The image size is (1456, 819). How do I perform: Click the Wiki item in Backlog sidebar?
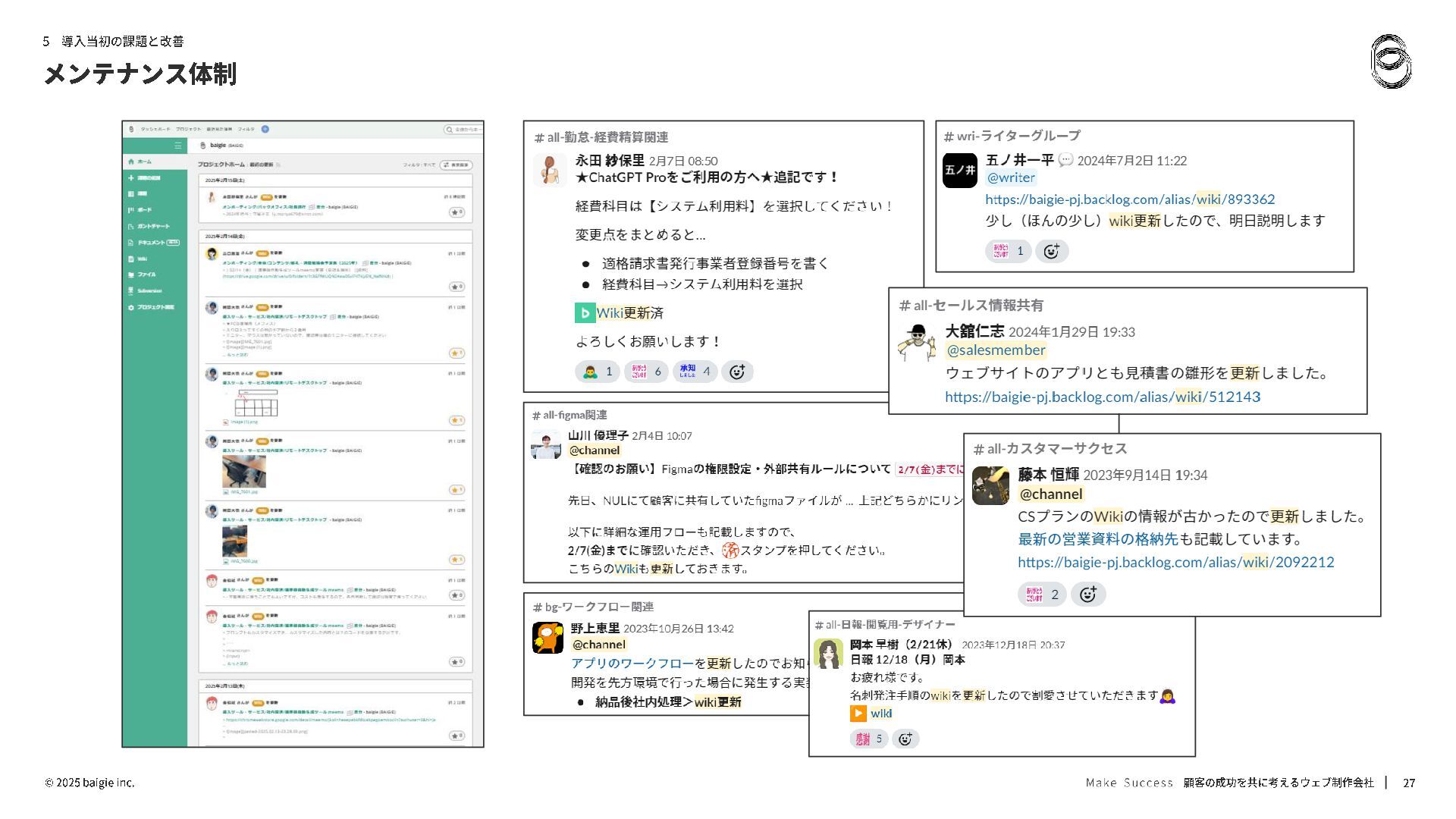tap(142, 259)
